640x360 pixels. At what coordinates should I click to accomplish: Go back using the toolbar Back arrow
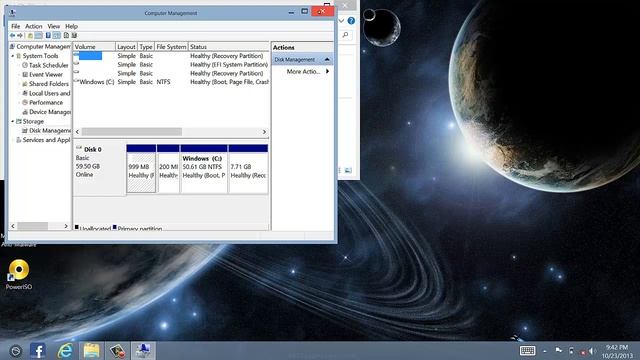tap(13, 36)
